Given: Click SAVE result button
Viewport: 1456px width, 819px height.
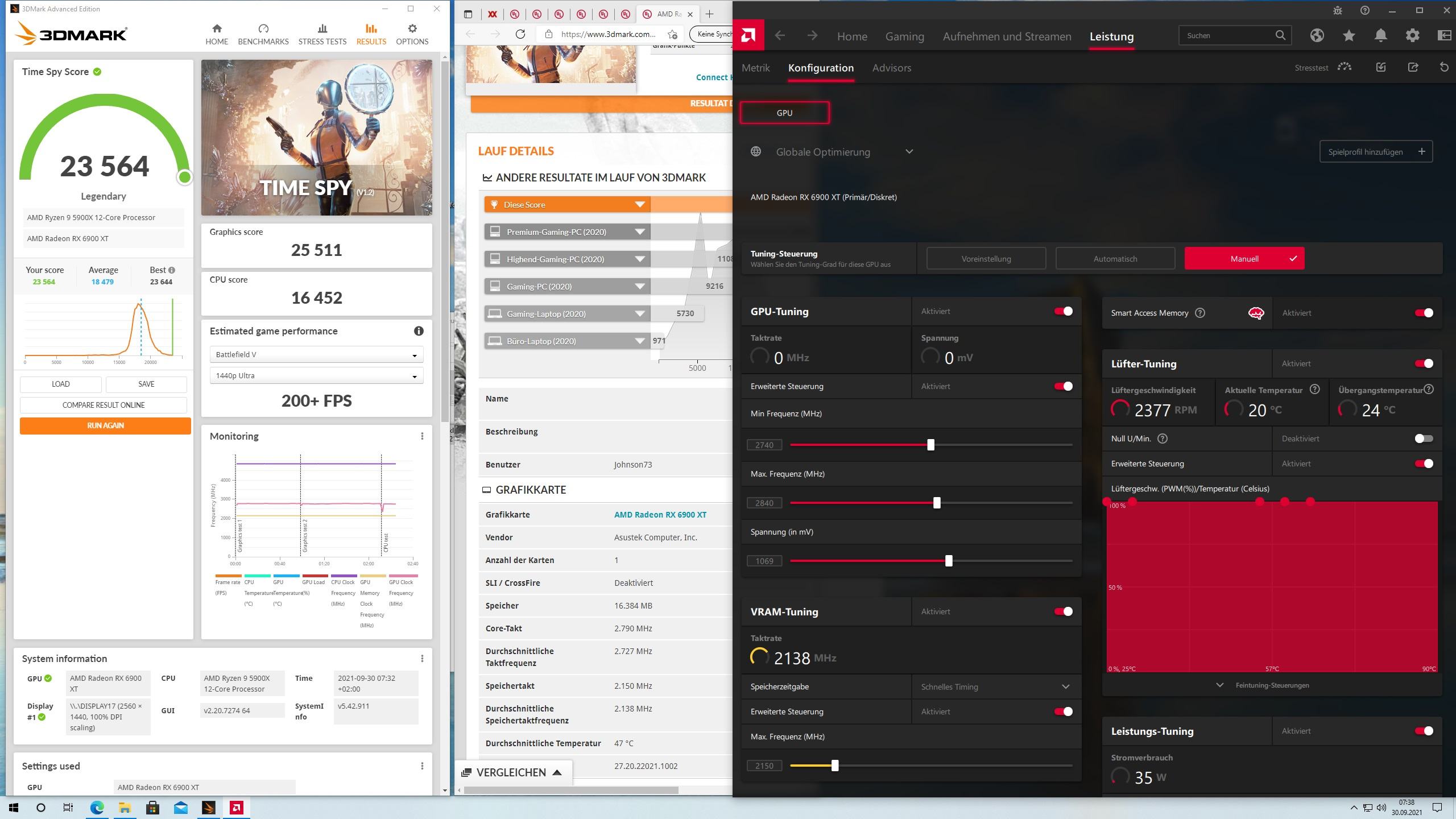Looking at the screenshot, I should [146, 384].
